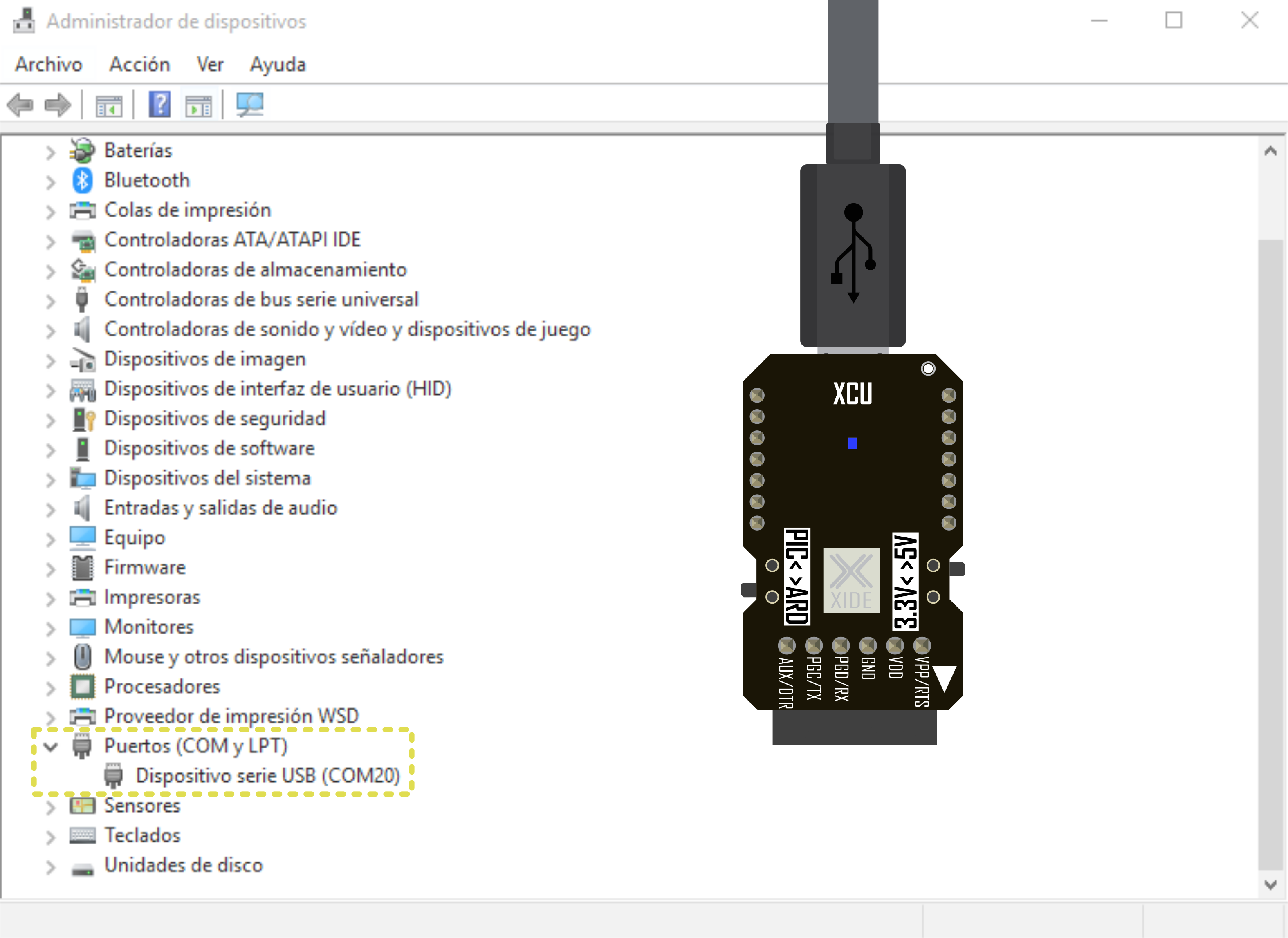Open the Ayuda menu
Image resolution: width=1288 pixels, height=938 pixels.
point(278,65)
